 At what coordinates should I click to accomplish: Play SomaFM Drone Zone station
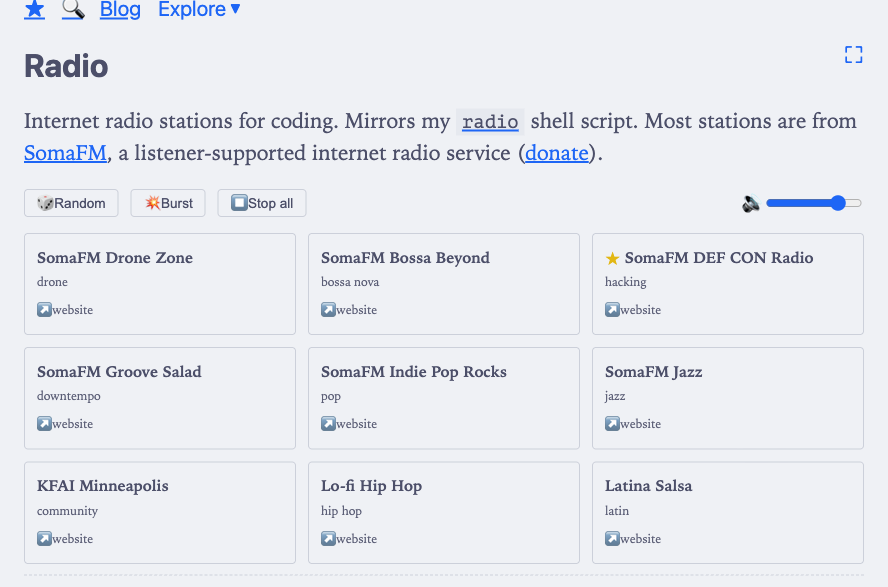pyautogui.click(x=160, y=284)
